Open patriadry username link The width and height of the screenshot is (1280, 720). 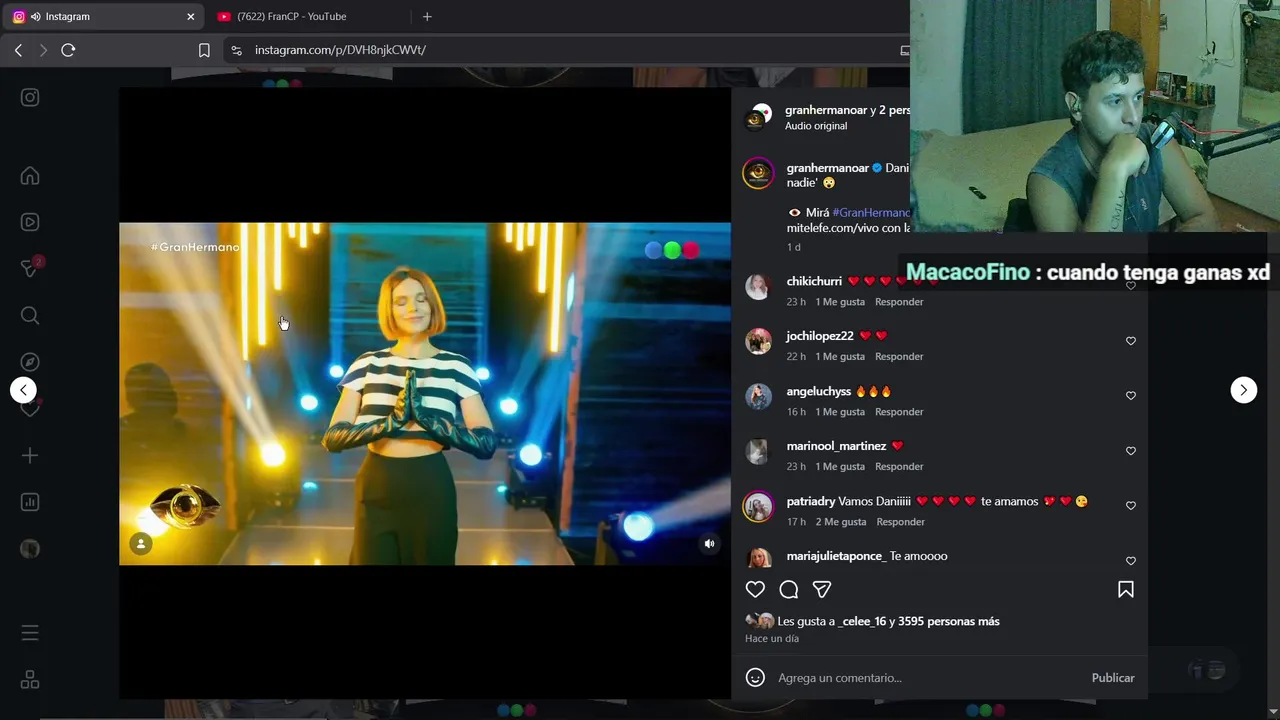811,502
